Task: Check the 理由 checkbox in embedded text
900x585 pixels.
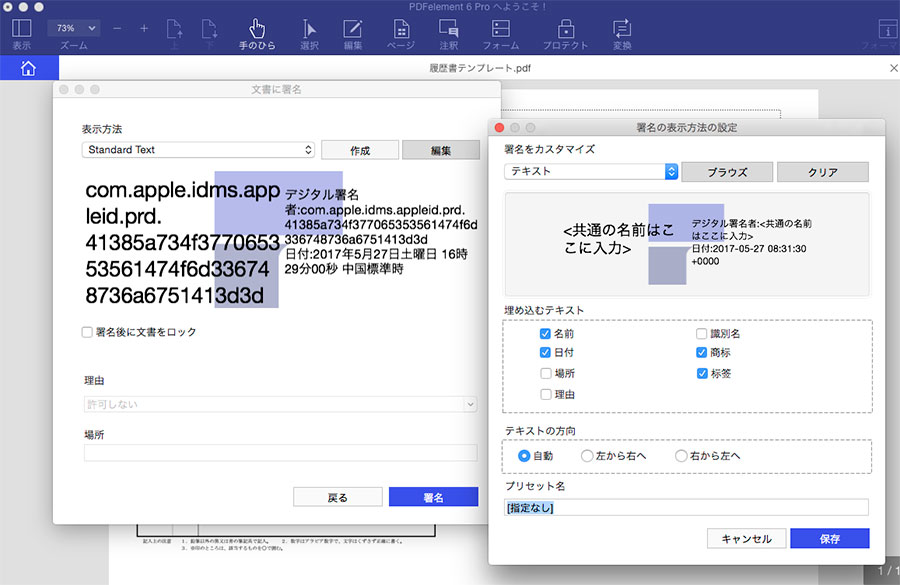Action: pos(545,394)
